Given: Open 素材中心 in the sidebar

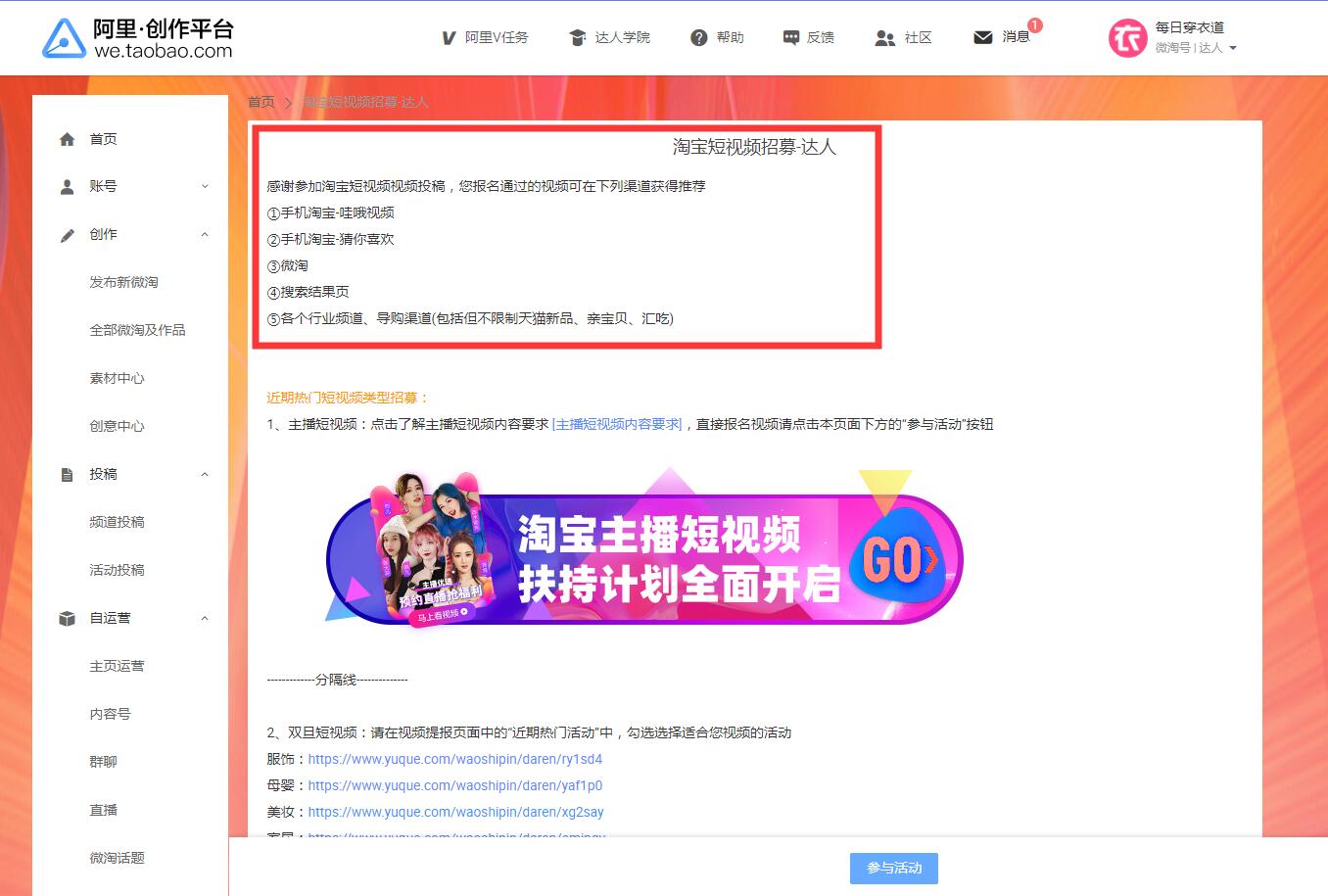Looking at the screenshot, I should pyautogui.click(x=117, y=378).
